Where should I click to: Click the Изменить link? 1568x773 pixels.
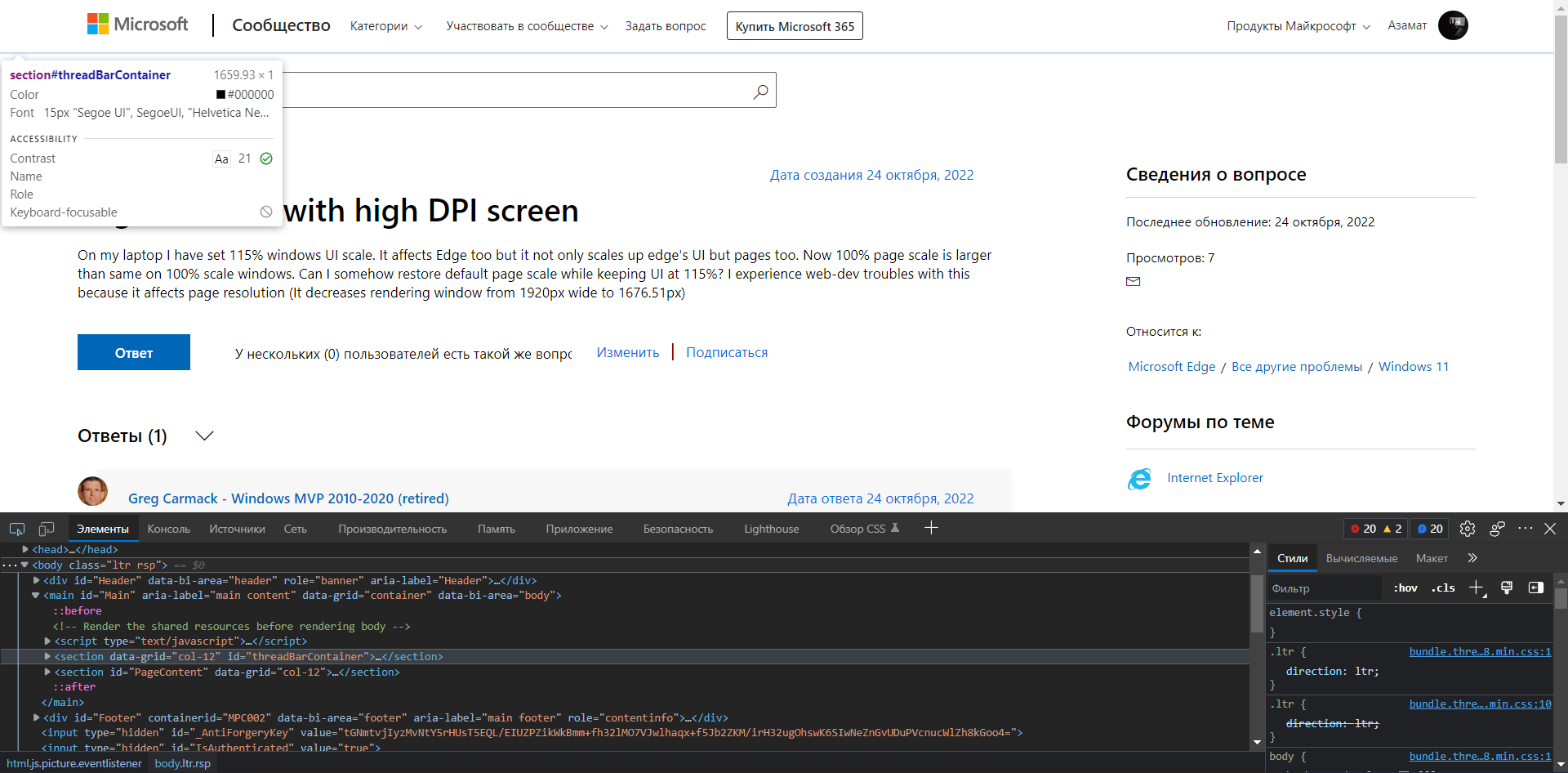pos(628,352)
